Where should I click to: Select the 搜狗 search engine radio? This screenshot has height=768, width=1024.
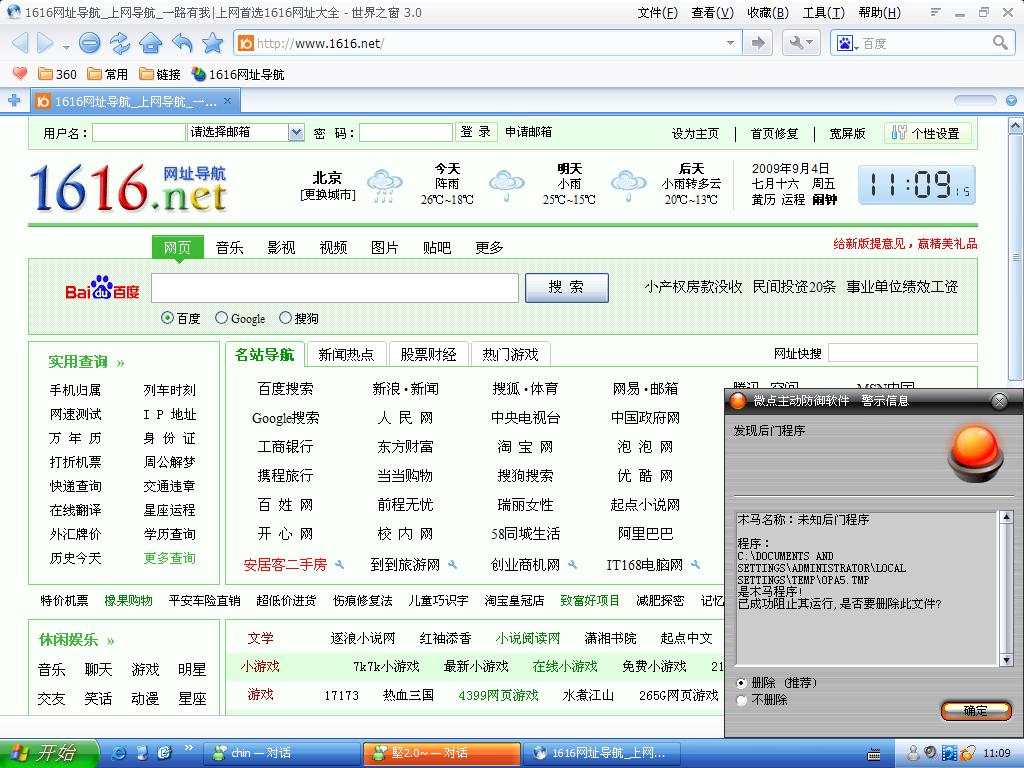[285, 318]
